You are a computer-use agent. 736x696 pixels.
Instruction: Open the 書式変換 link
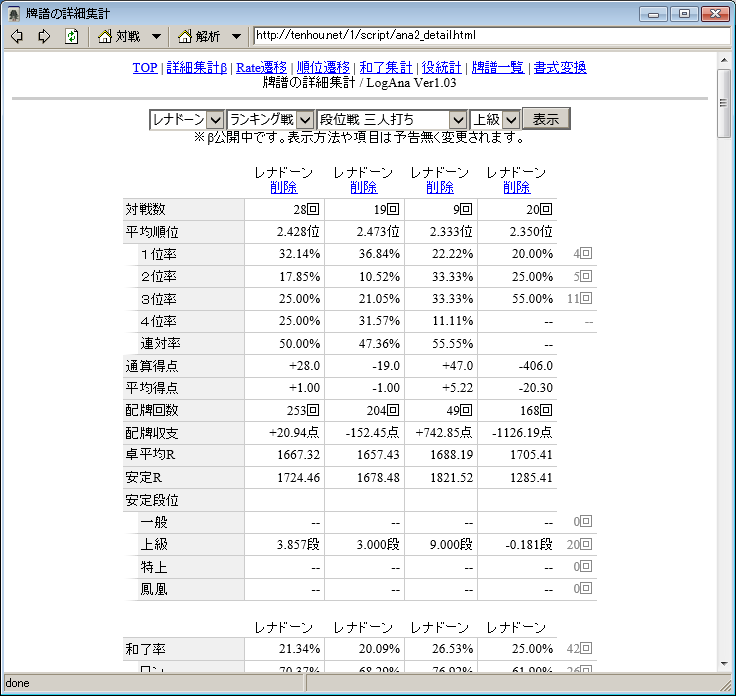pyautogui.click(x=560, y=68)
